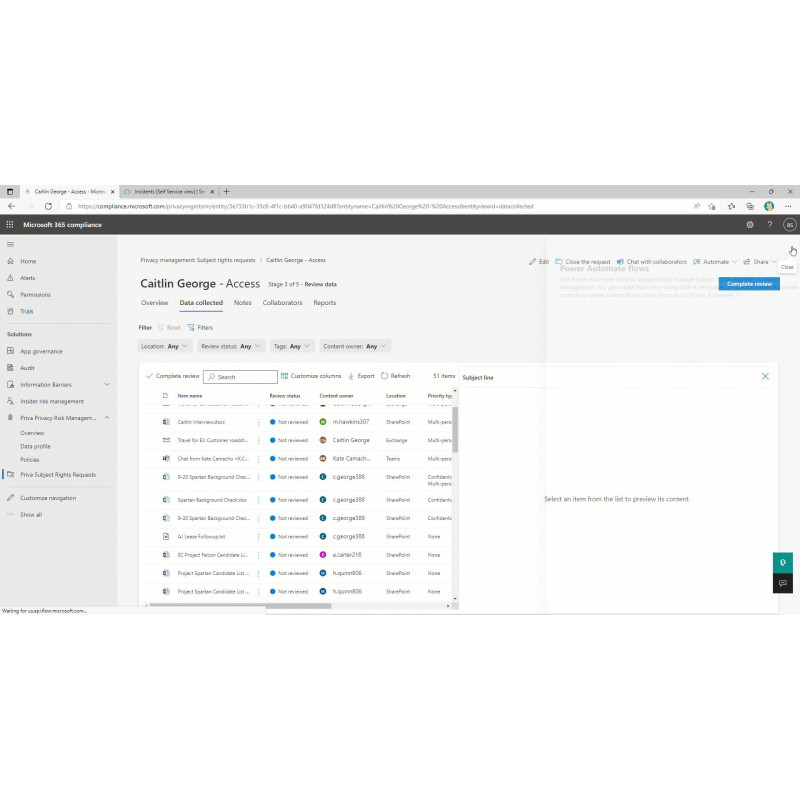This screenshot has width=800, height=800.
Task: Collapse the Priva Privacy Risk Management group
Action: (x=107, y=418)
